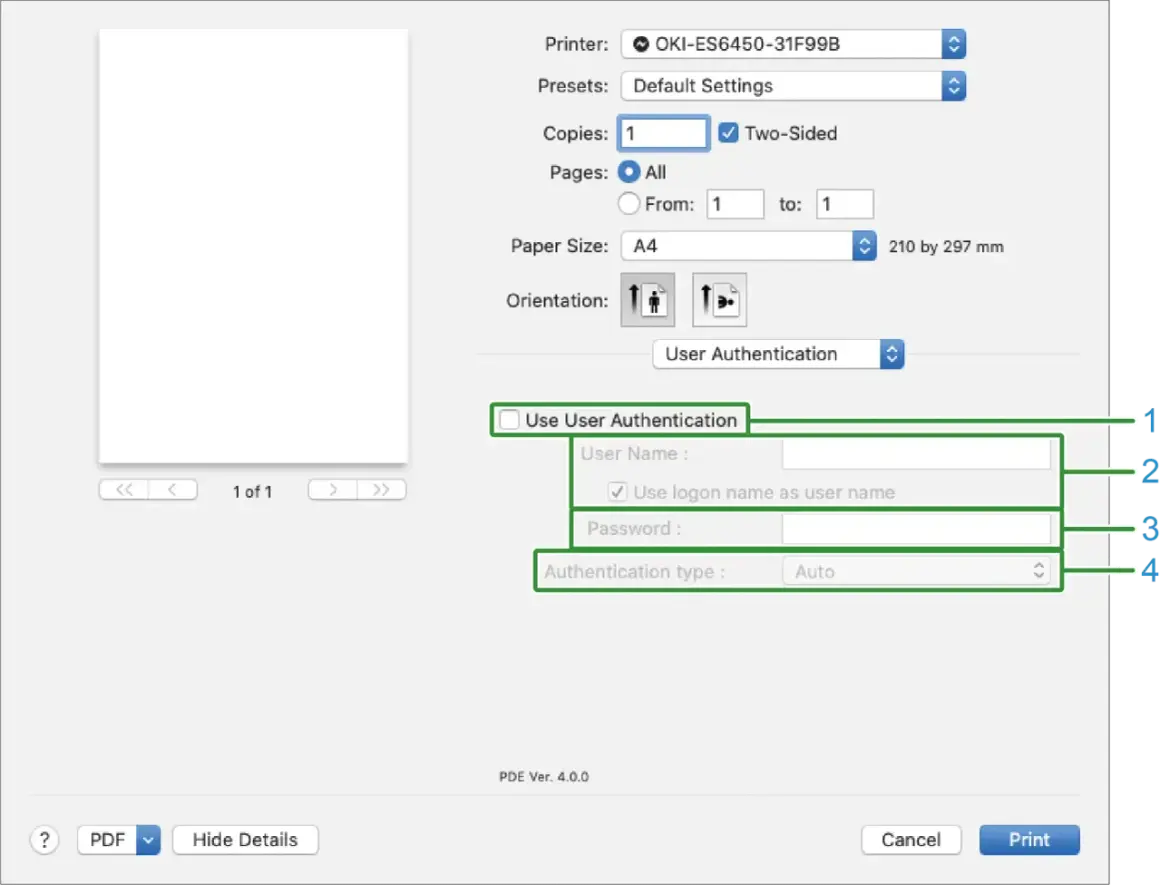Open PDF dropdown arrow menu
The image size is (1160, 885).
[x=148, y=840]
